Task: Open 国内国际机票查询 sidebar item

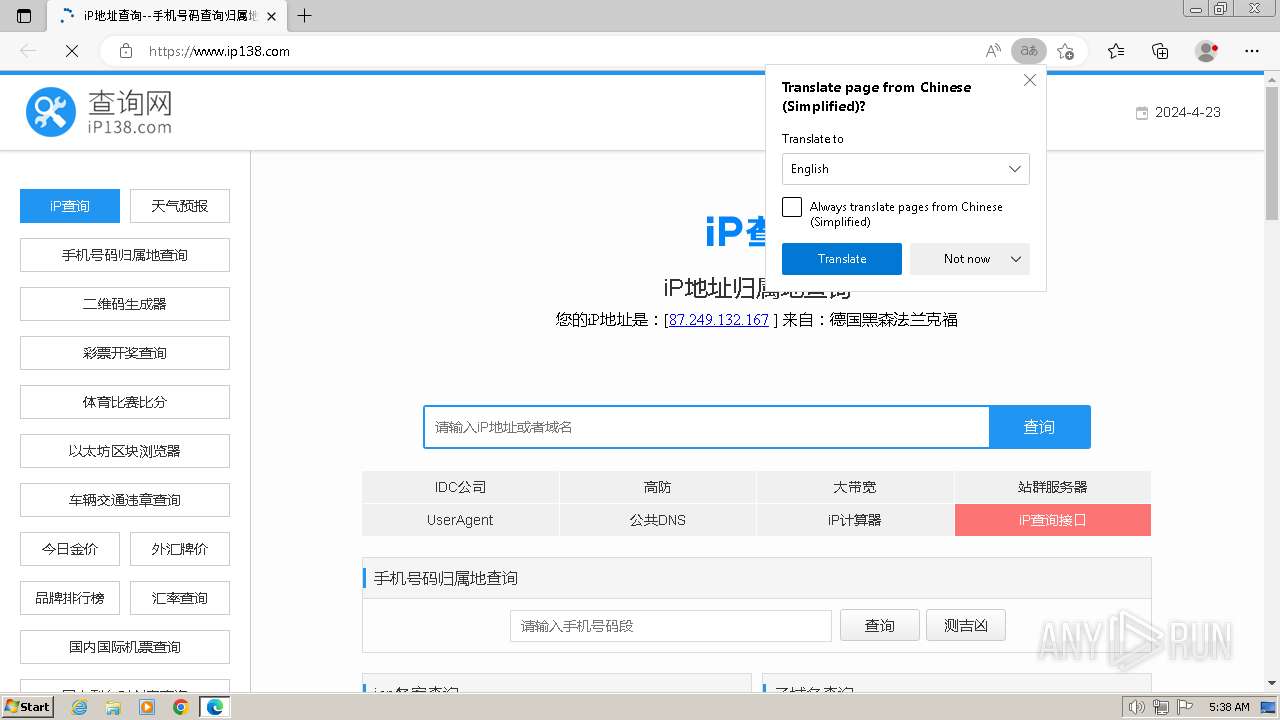Action: coord(125,647)
